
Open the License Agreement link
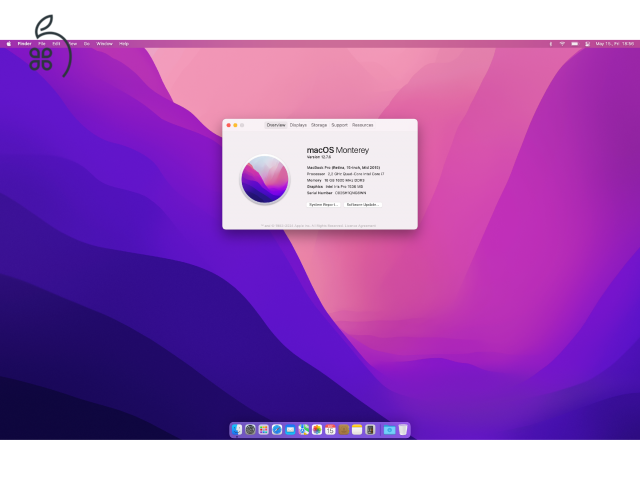click(x=360, y=225)
